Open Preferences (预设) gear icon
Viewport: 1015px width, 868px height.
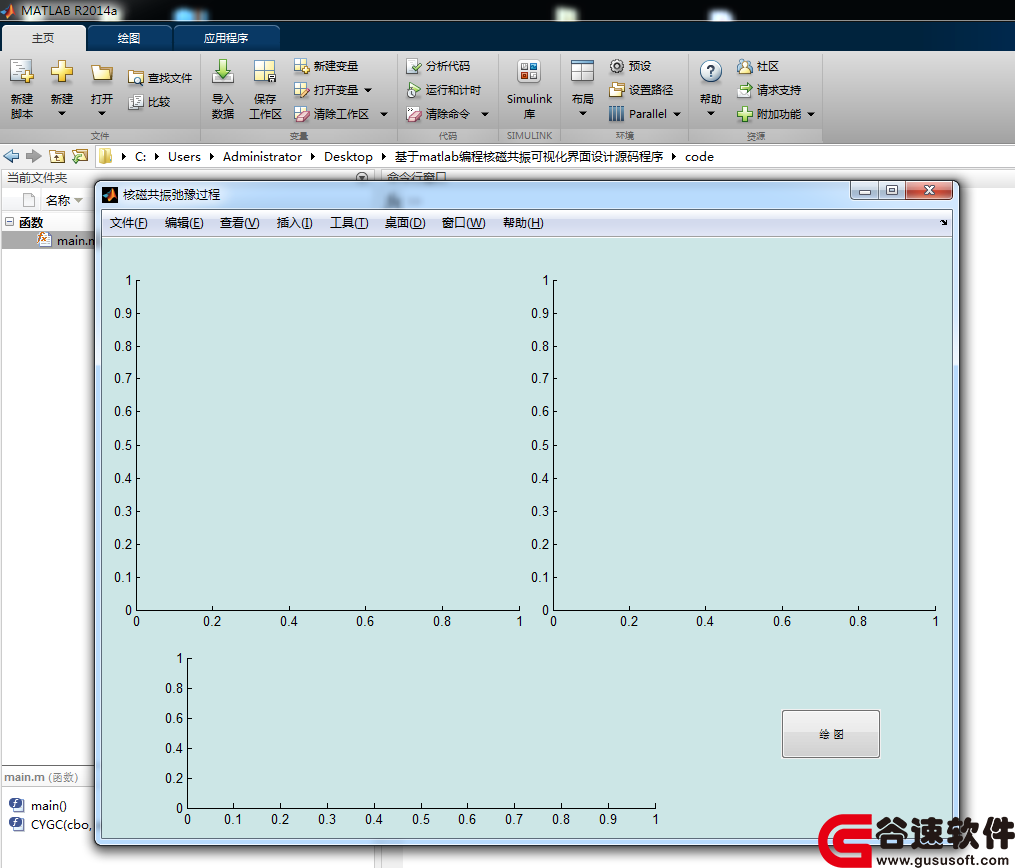(617, 66)
